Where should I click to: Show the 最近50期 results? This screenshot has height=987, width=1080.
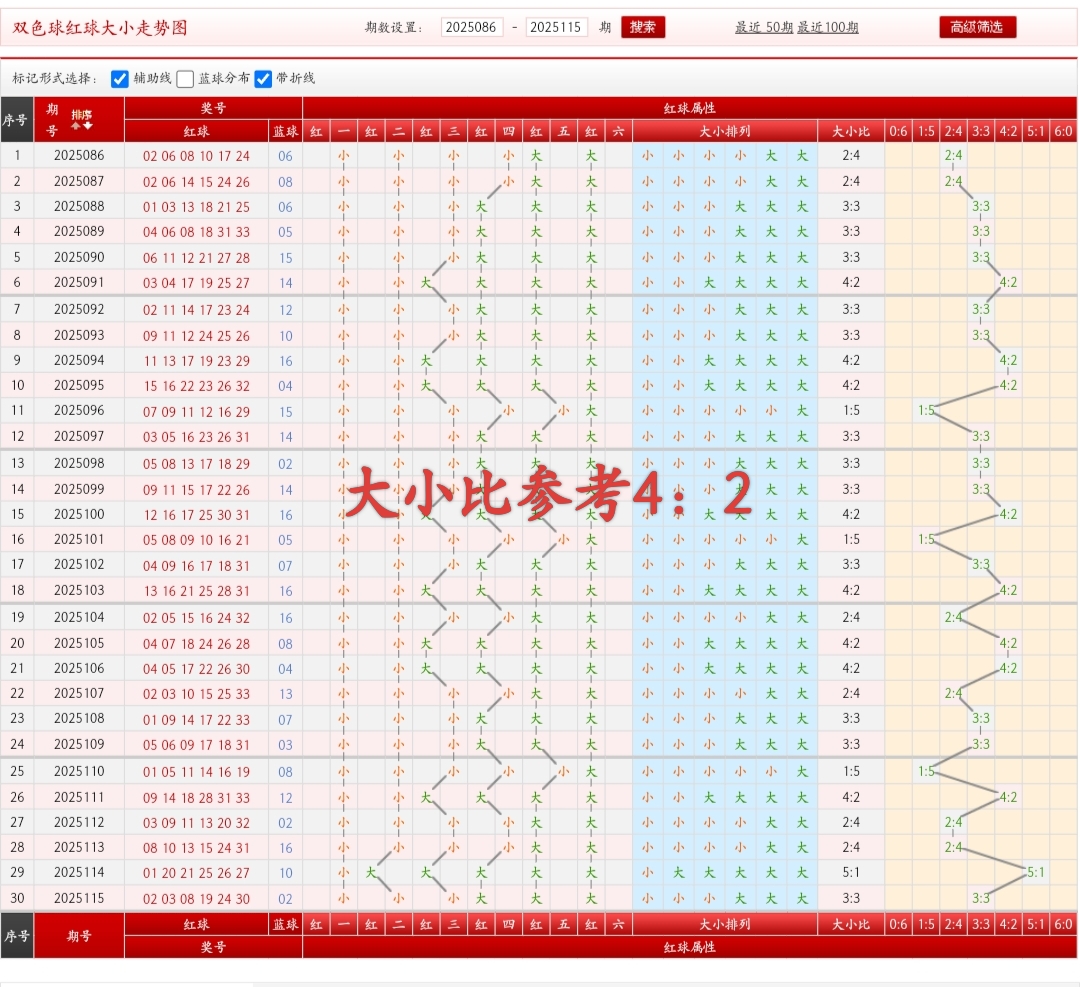pos(764,28)
